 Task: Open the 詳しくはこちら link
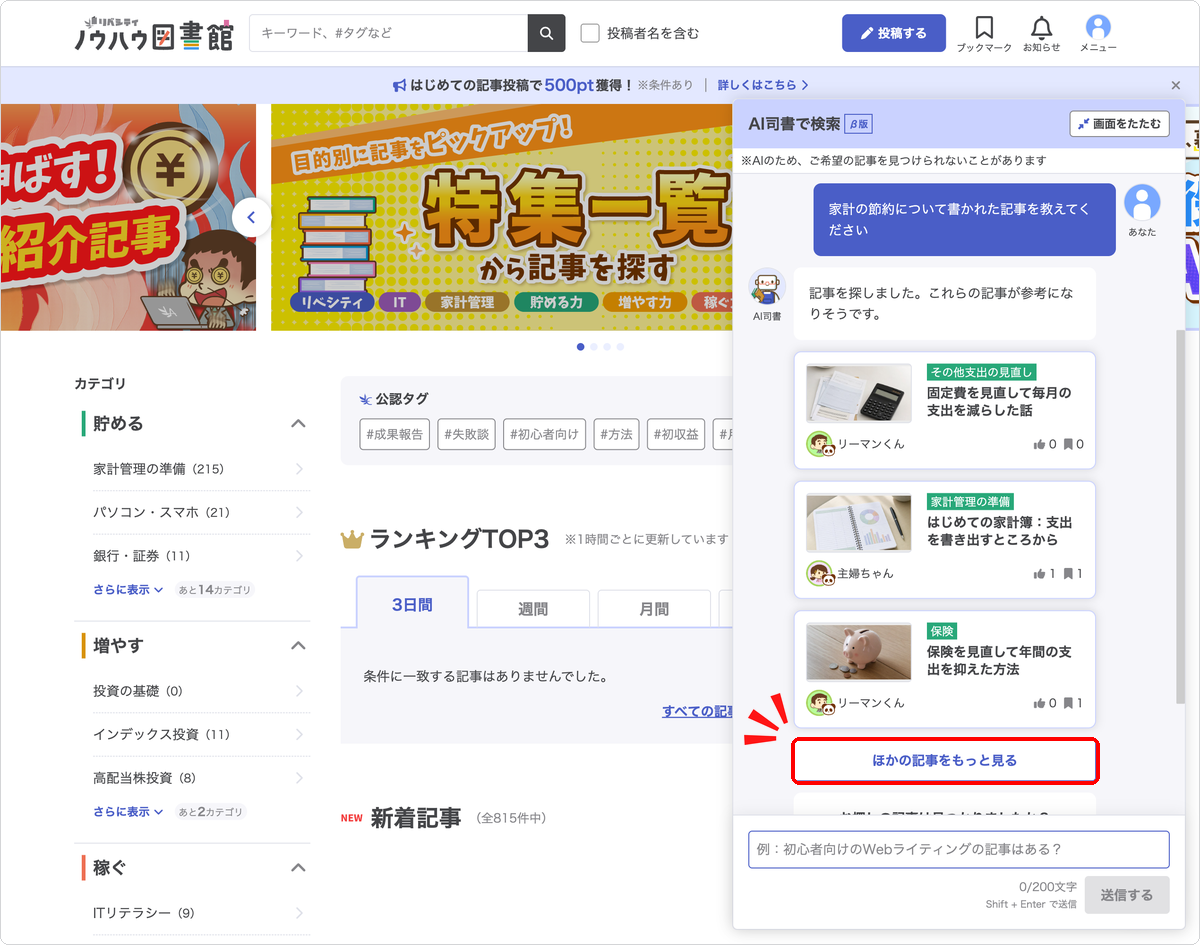pyautogui.click(x=763, y=85)
